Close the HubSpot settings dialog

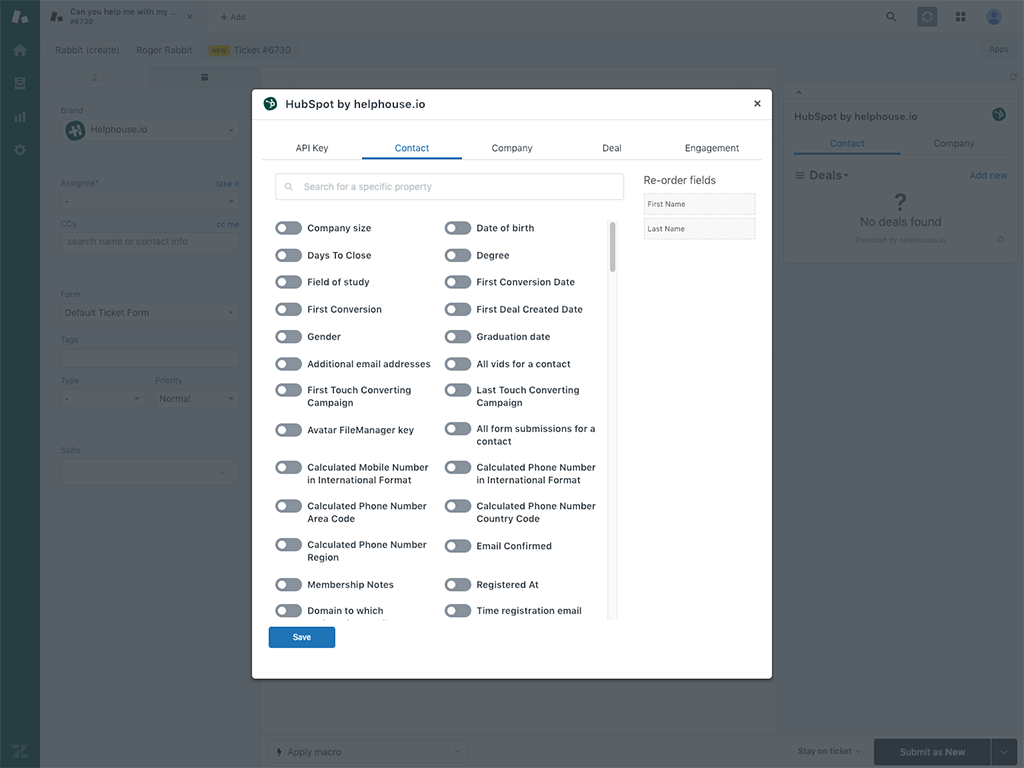pyautogui.click(x=757, y=104)
